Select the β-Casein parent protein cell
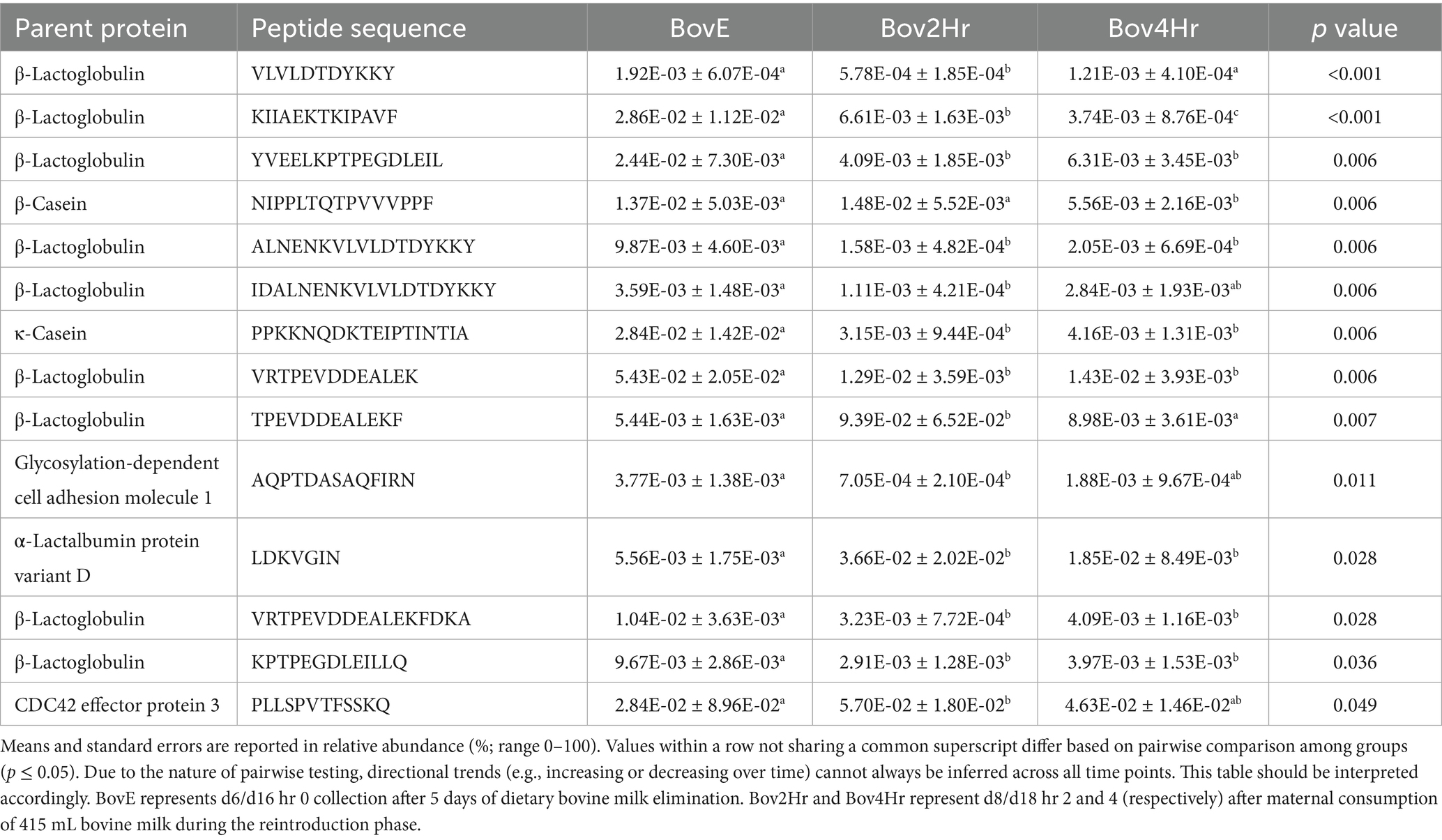 [x=51, y=204]
